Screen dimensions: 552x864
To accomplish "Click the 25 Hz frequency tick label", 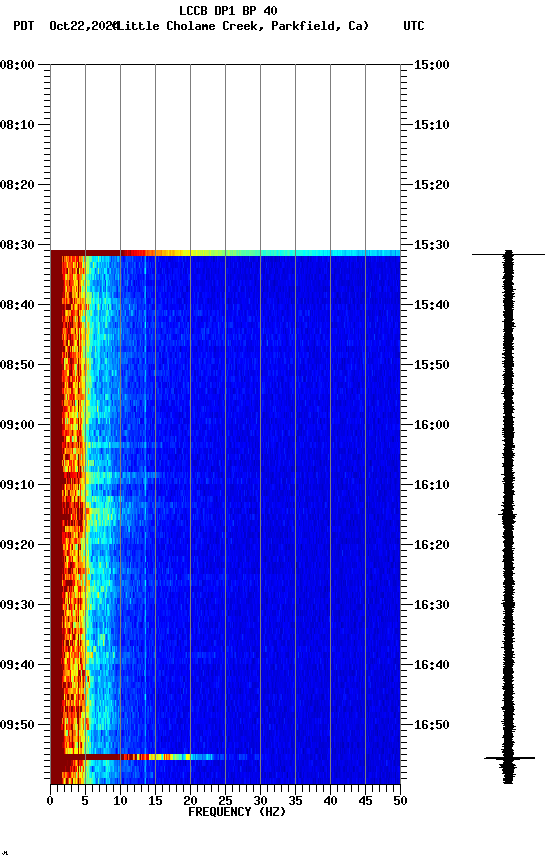I will pos(225,801).
